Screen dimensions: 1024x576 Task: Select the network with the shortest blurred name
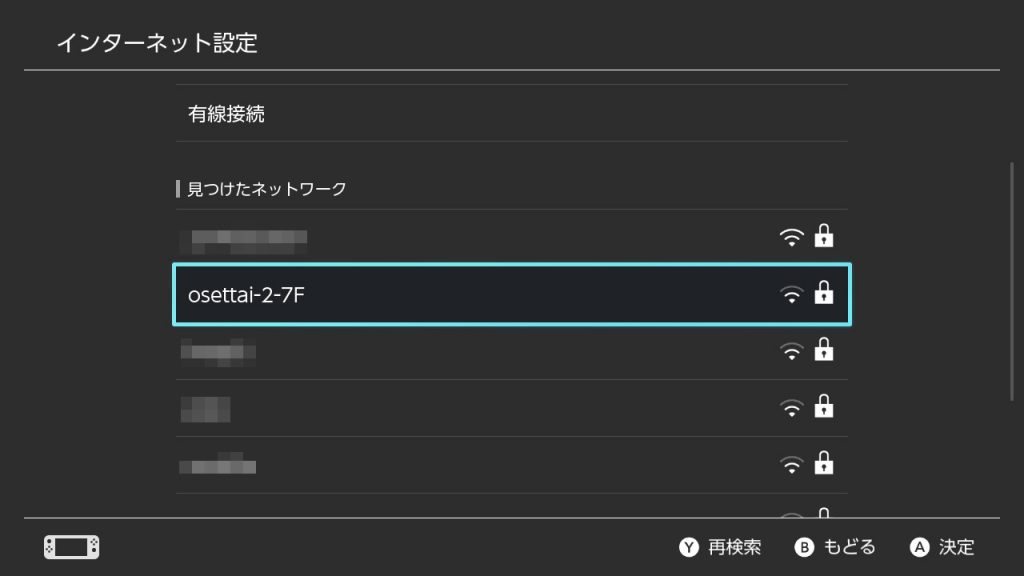tap(512, 408)
